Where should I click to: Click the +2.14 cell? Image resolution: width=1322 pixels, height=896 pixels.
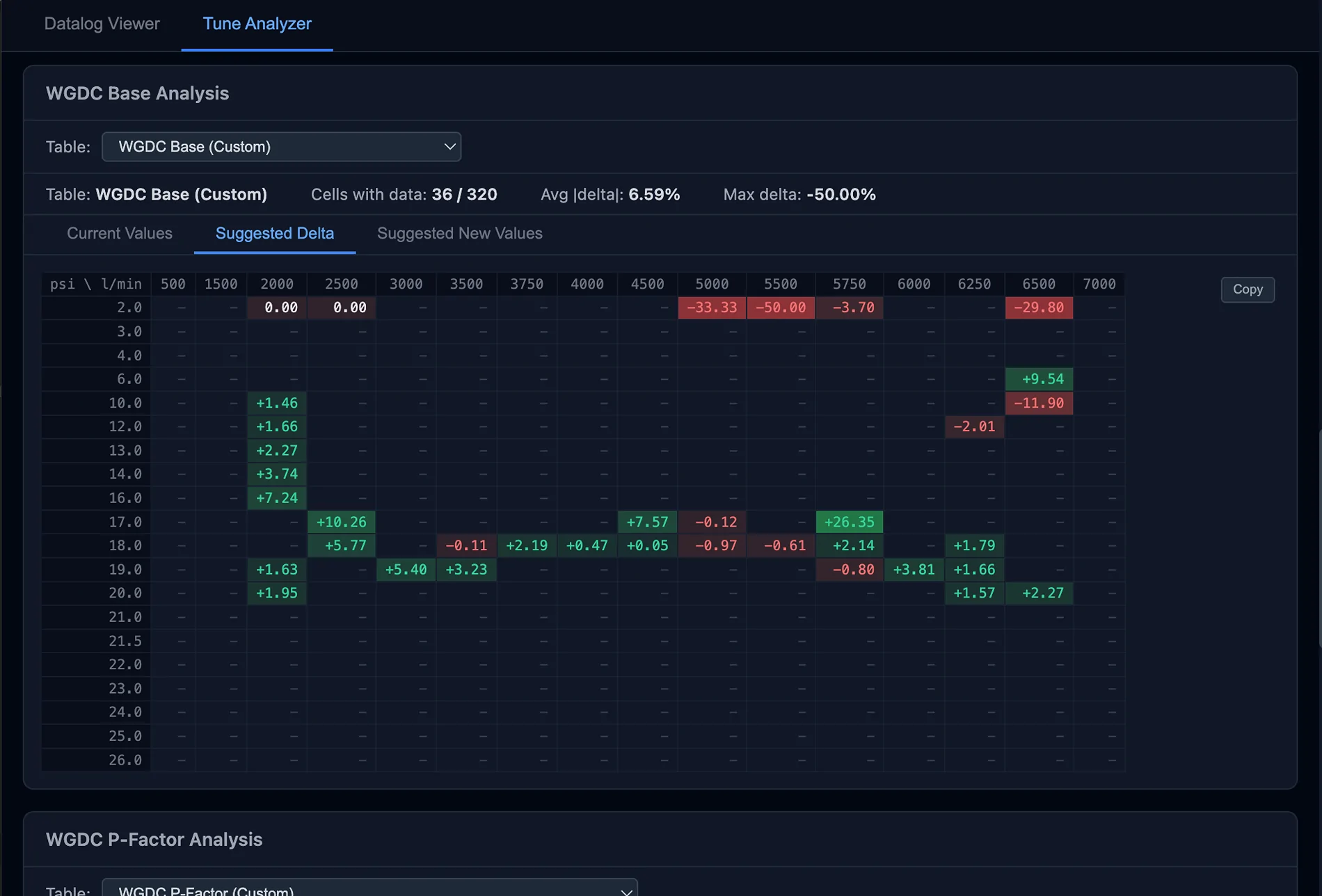click(850, 545)
